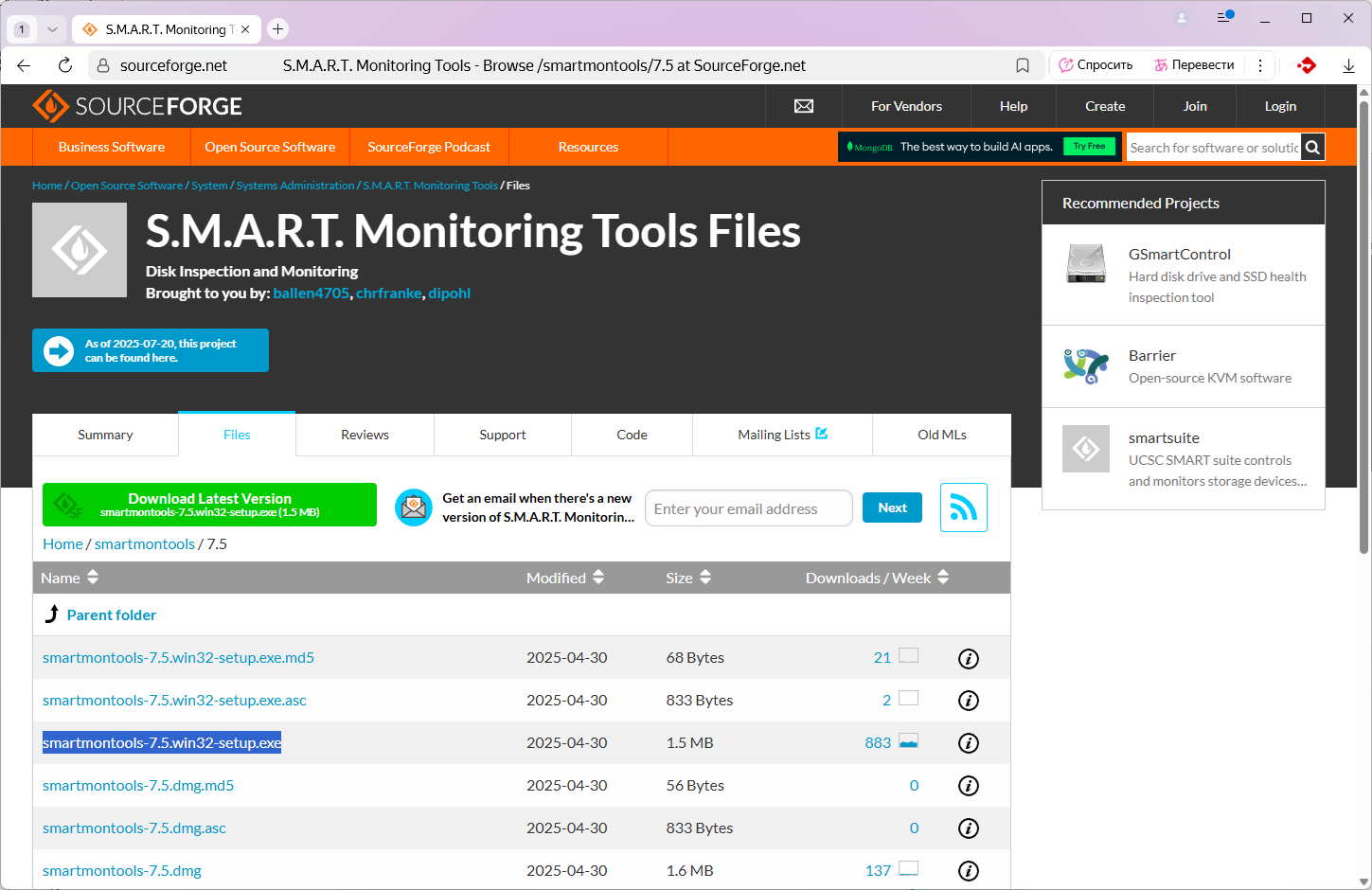Open the browser three-dot menu
Screen dimensions: 1372x890
[1260, 65]
